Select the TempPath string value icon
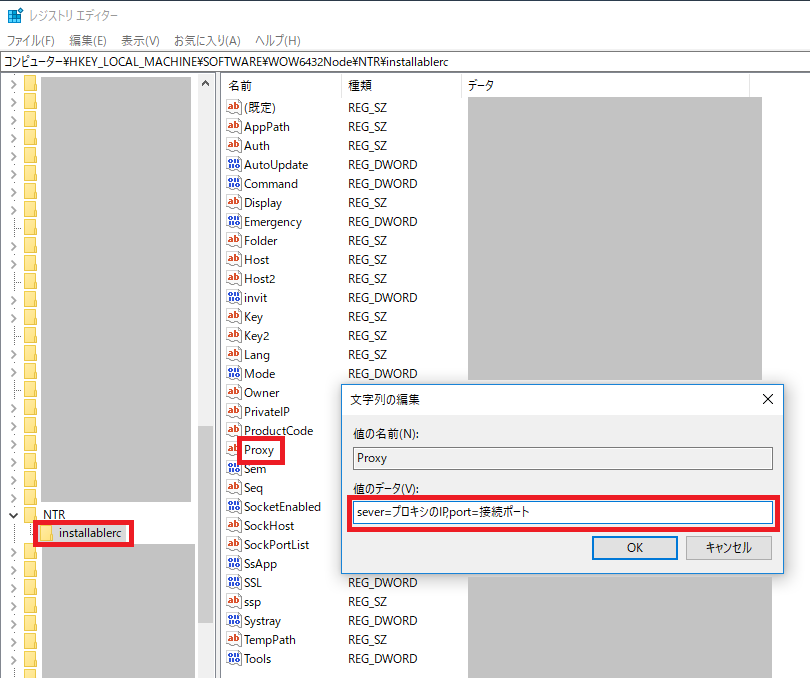Image resolution: width=810 pixels, height=678 pixels. click(x=234, y=639)
